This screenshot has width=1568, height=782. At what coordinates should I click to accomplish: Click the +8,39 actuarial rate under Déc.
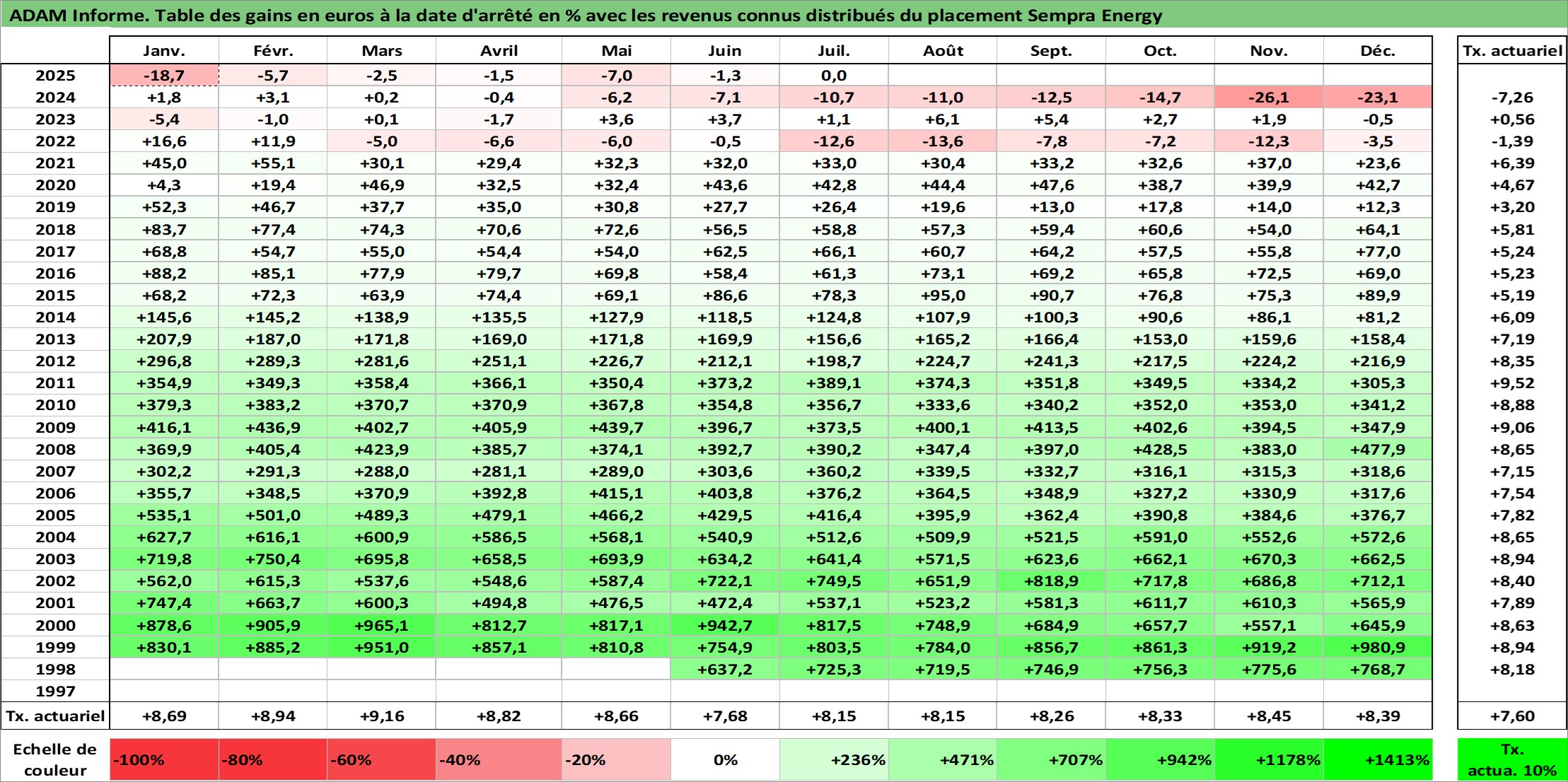coord(1378,716)
